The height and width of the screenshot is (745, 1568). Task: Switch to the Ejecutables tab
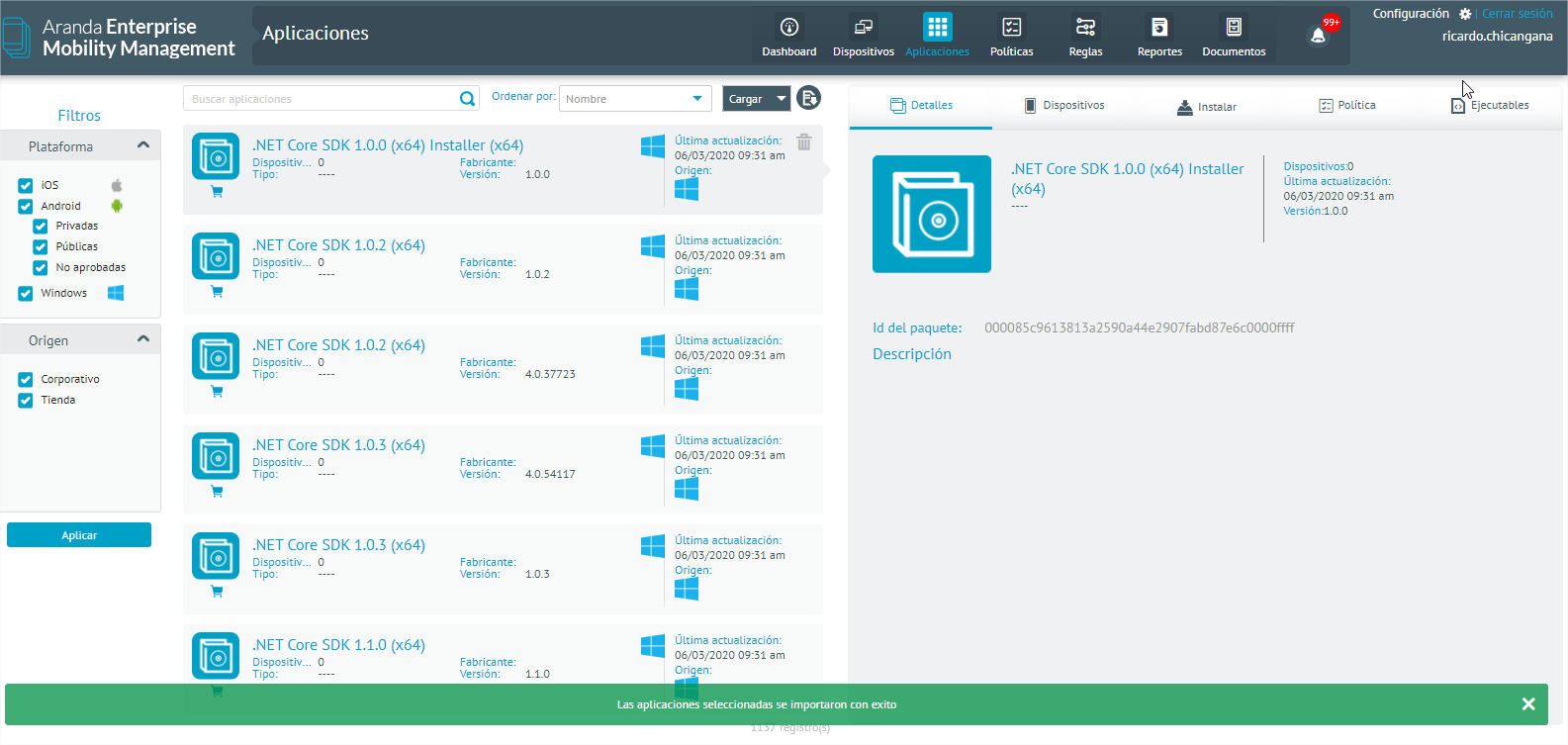[x=1490, y=105]
